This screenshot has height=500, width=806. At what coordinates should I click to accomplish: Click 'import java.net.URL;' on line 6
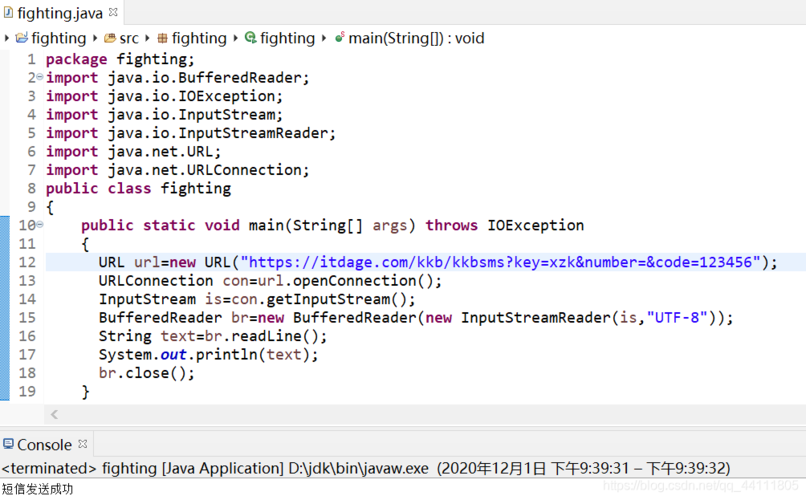134,152
